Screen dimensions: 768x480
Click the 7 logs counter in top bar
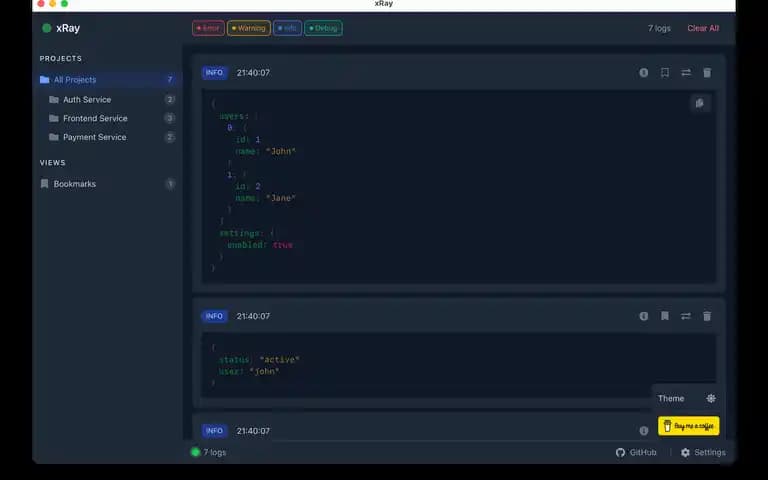tap(659, 28)
